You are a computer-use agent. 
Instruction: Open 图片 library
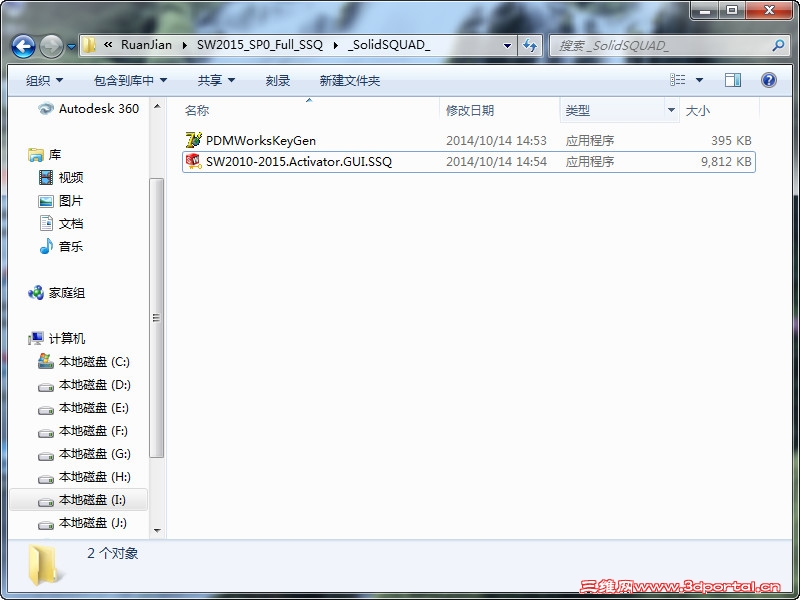(61, 201)
